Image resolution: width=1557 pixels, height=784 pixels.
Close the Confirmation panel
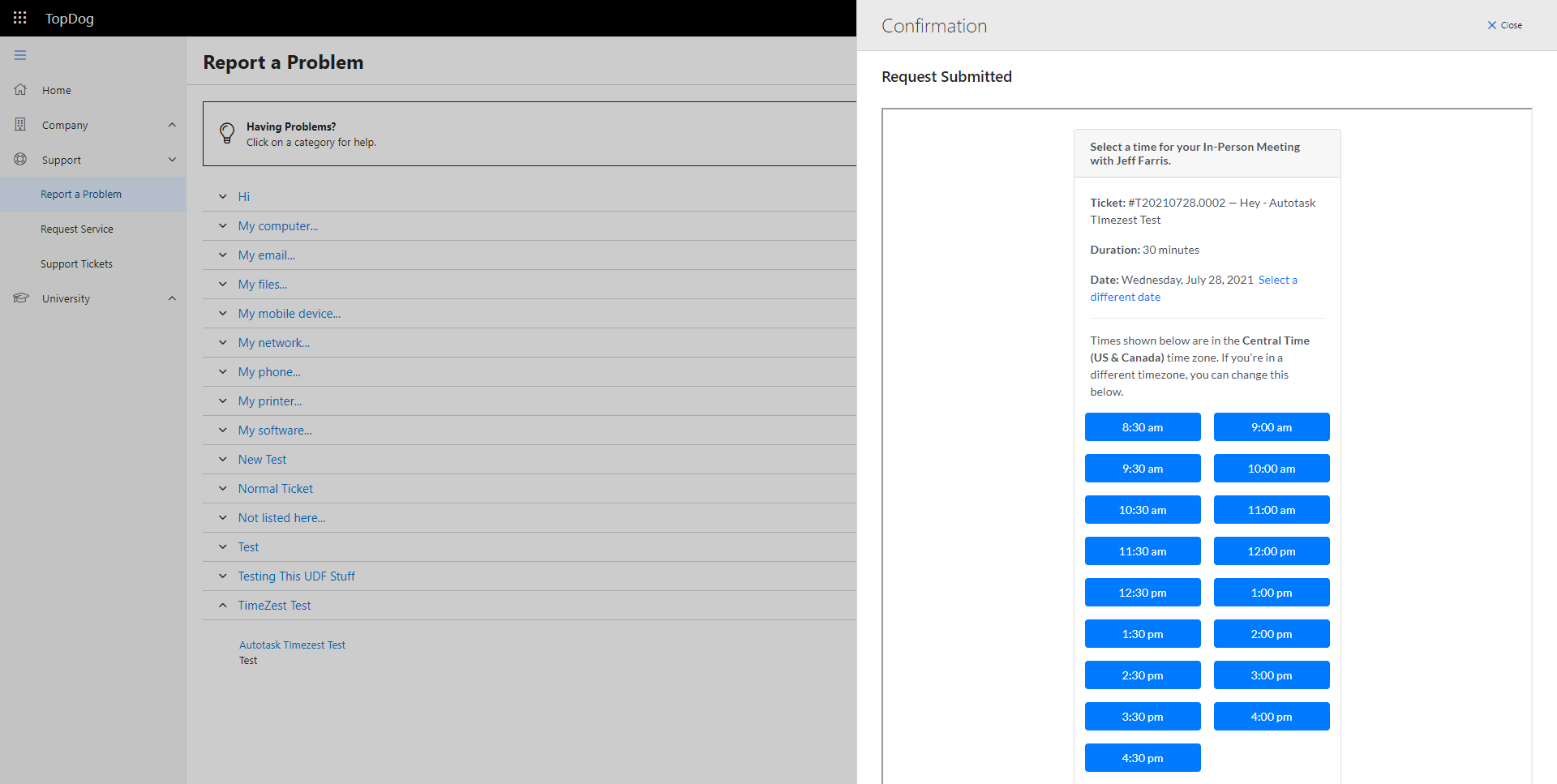(x=1504, y=25)
